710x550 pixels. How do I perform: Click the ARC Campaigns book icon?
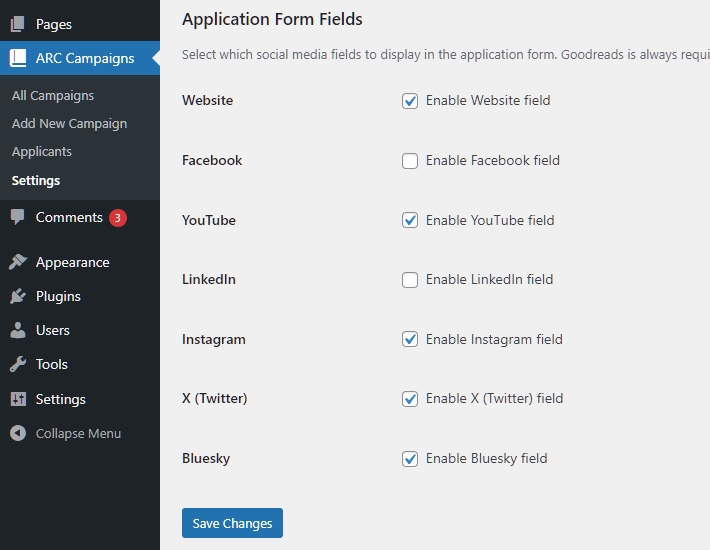(18, 58)
